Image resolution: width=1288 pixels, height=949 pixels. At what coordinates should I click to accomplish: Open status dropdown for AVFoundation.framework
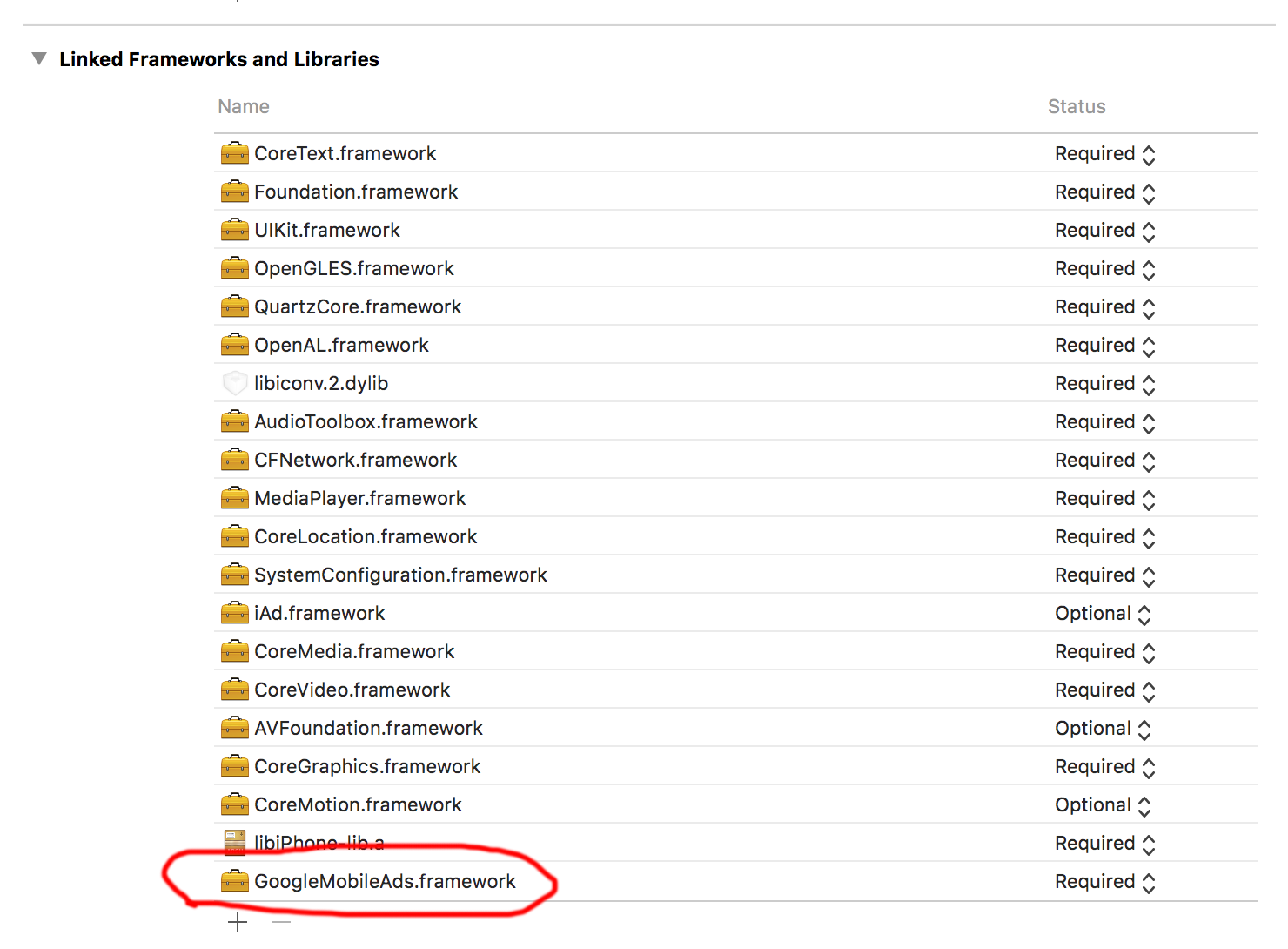[1104, 729]
